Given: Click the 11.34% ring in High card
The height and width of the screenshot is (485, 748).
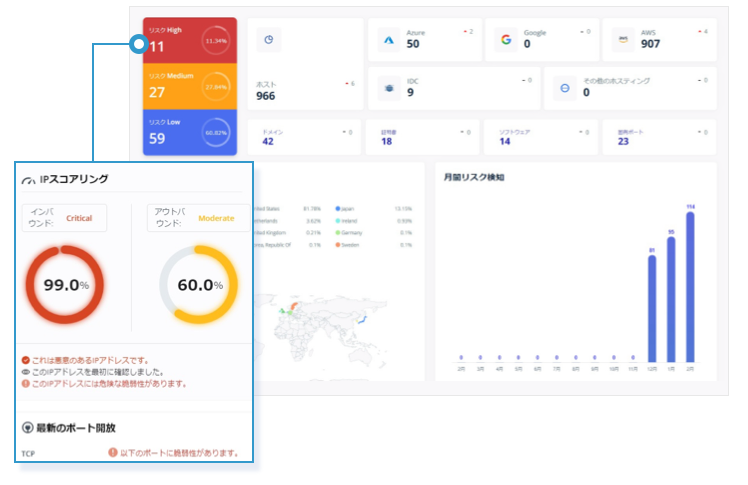Looking at the screenshot, I should pos(216,41).
